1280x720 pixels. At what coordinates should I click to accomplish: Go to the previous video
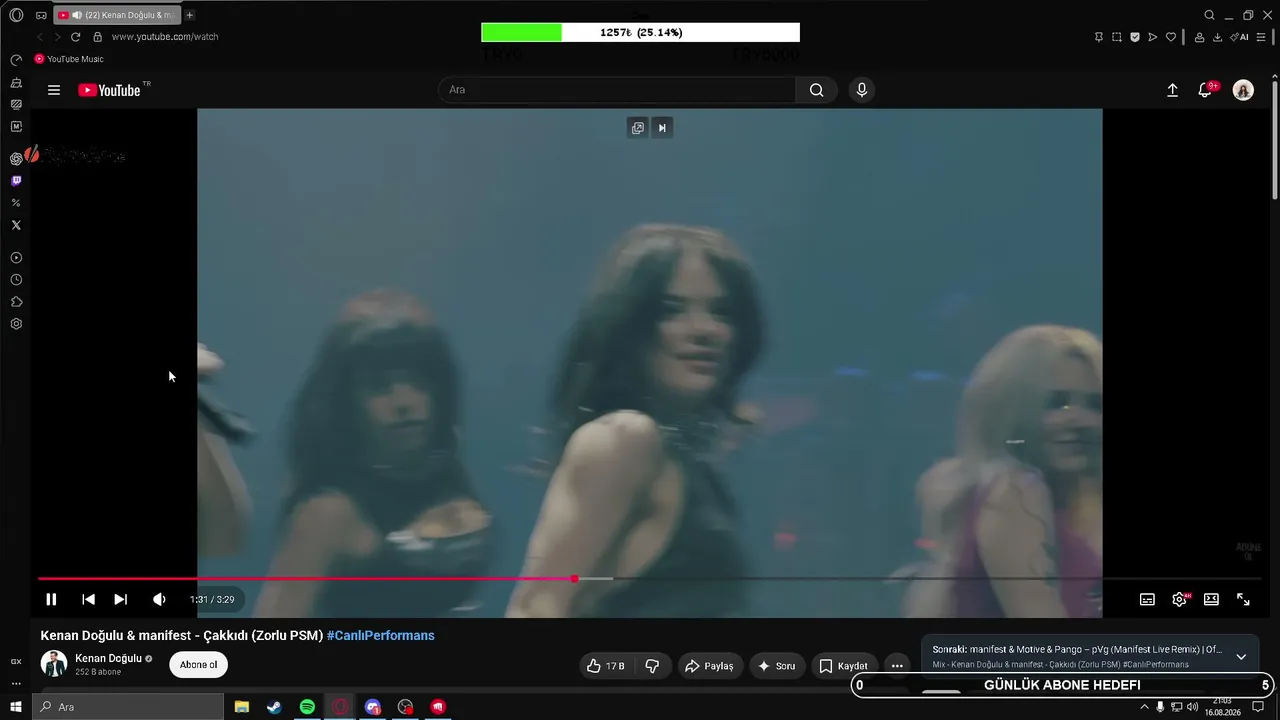[88, 599]
